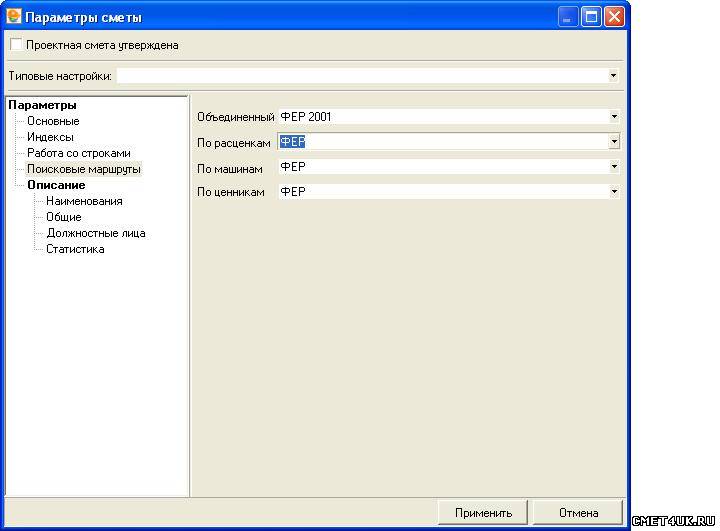Open 'Общие' under Описание

64,217
